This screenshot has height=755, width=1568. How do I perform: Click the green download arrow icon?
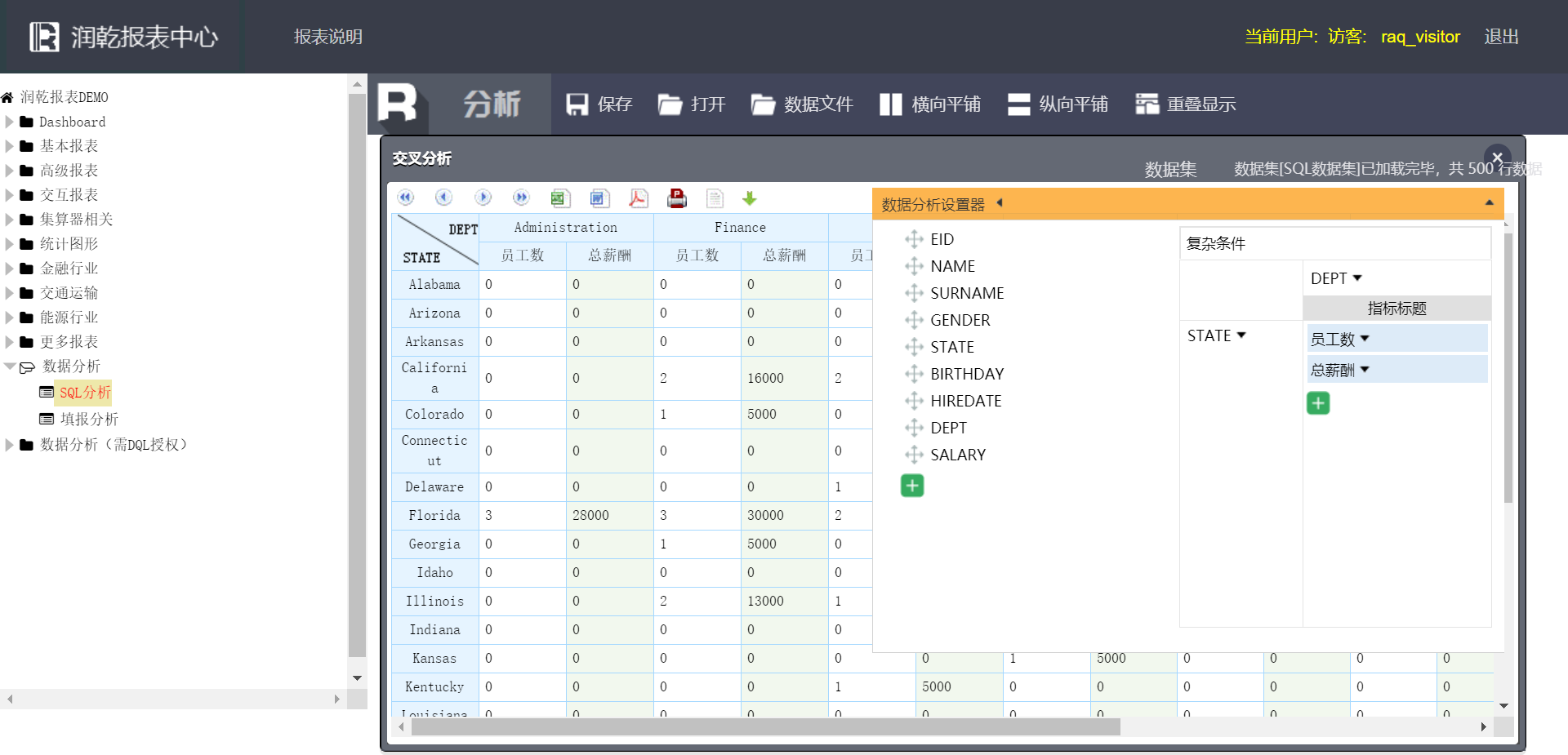(749, 198)
